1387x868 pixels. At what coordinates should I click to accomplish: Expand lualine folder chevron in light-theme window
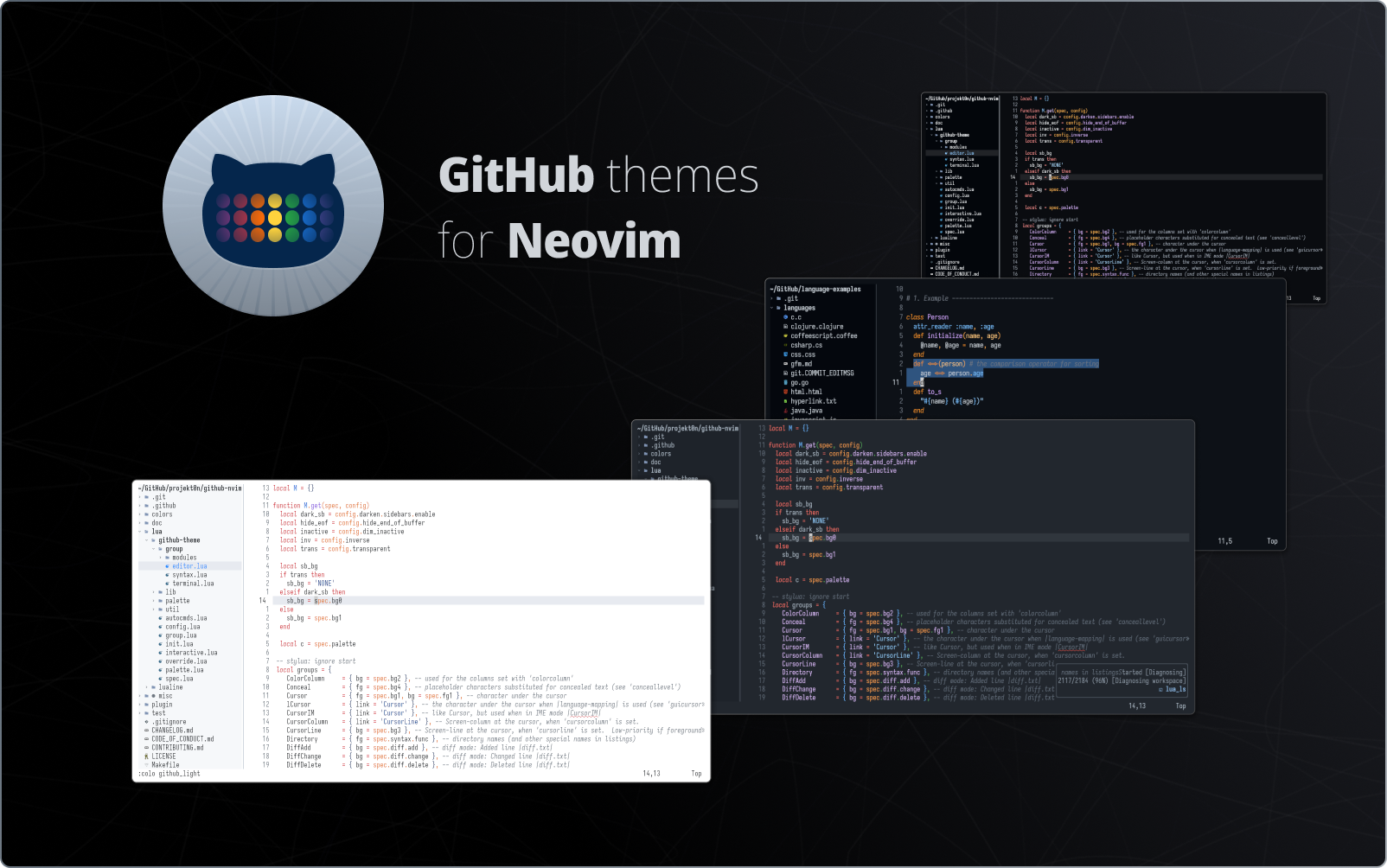tap(147, 687)
